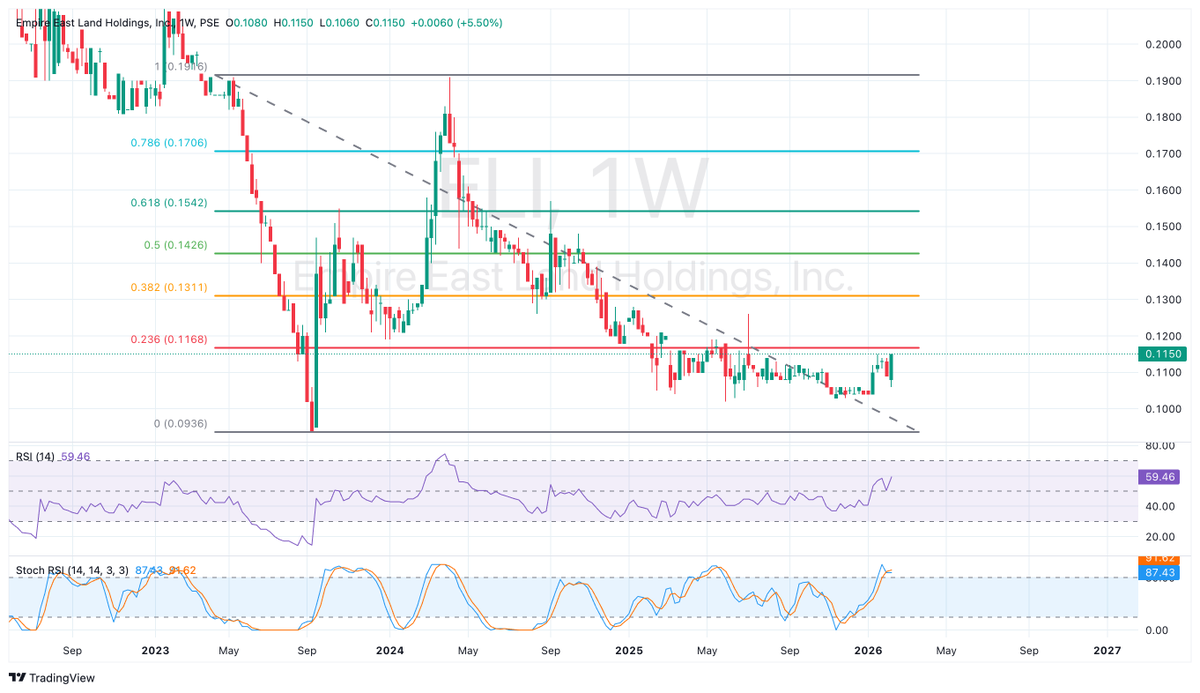This screenshot has height=693, width=1200.
Task: Click the TradingView logo
Action: pyautogui.click(x=52, y=677)
